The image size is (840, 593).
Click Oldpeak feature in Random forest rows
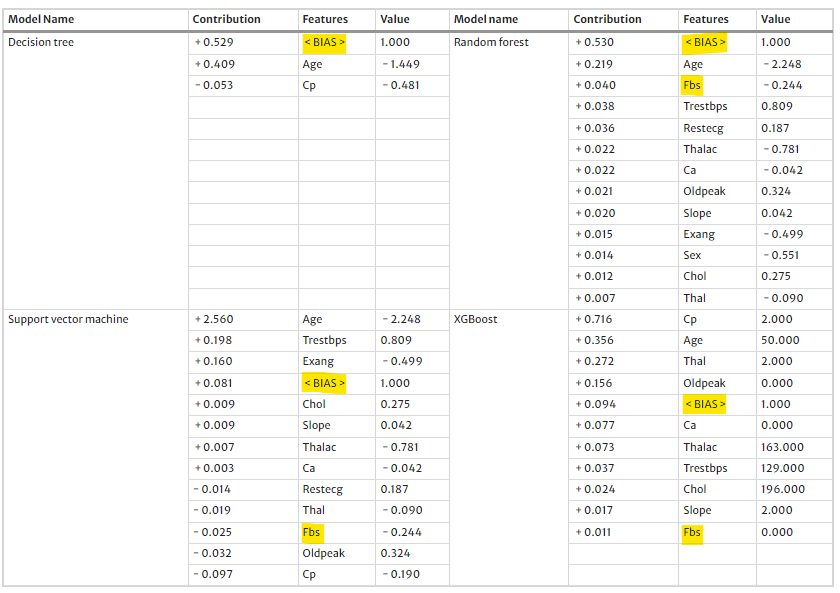point(704,191)
